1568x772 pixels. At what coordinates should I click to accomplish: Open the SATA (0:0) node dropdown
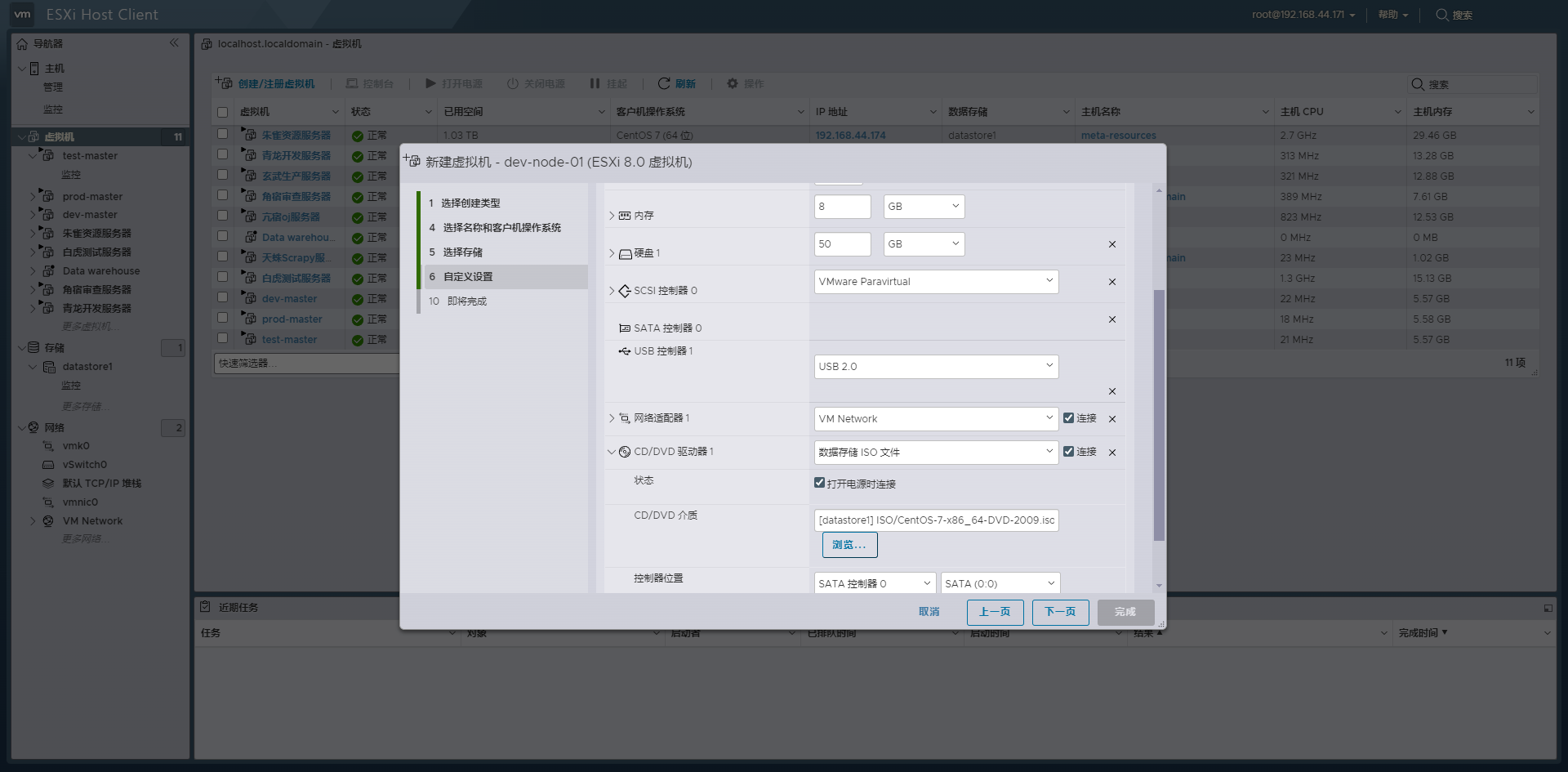(x=1000, y=583)
